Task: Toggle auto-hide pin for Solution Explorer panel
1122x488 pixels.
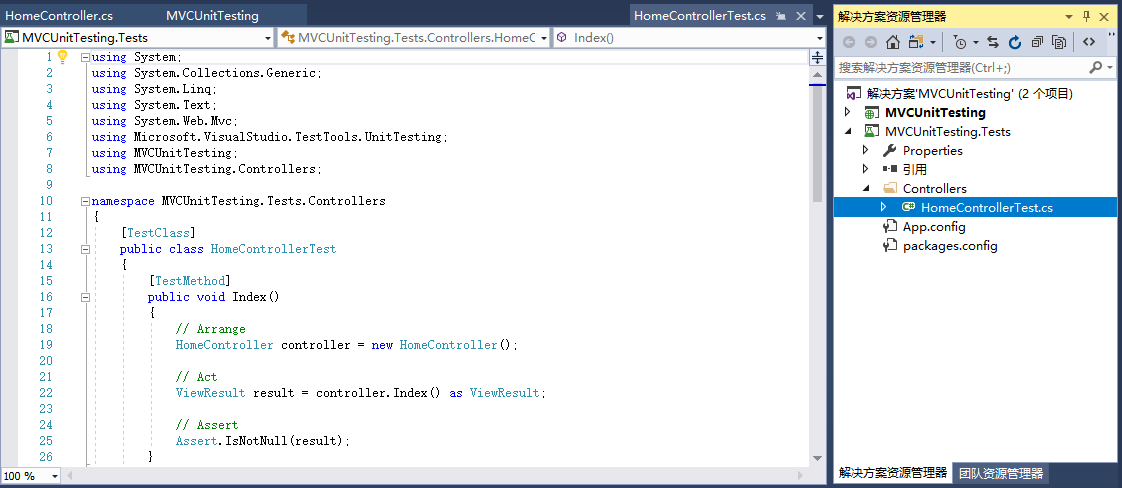Action: (x=1086, y=16)
